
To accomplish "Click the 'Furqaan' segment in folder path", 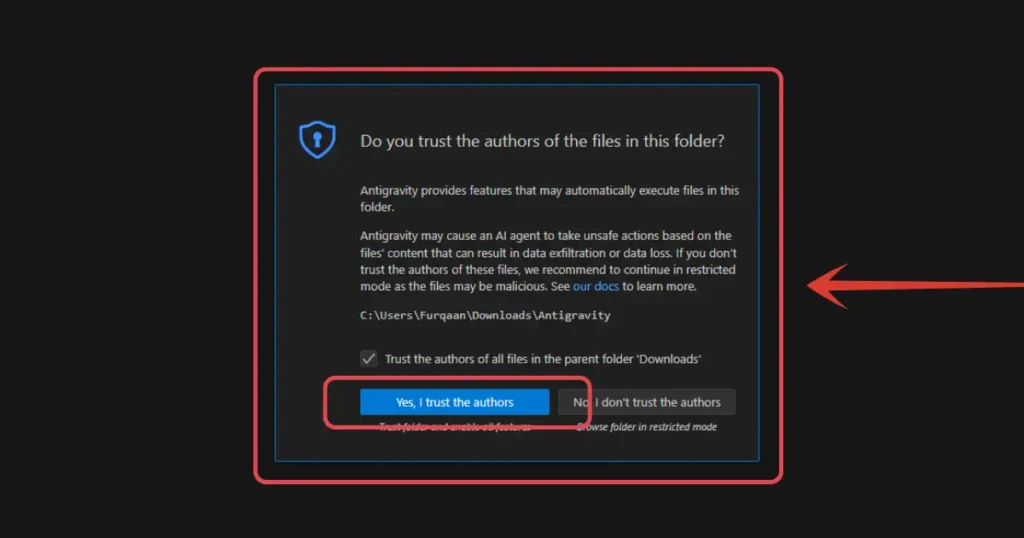I will (x=442, y=315).
